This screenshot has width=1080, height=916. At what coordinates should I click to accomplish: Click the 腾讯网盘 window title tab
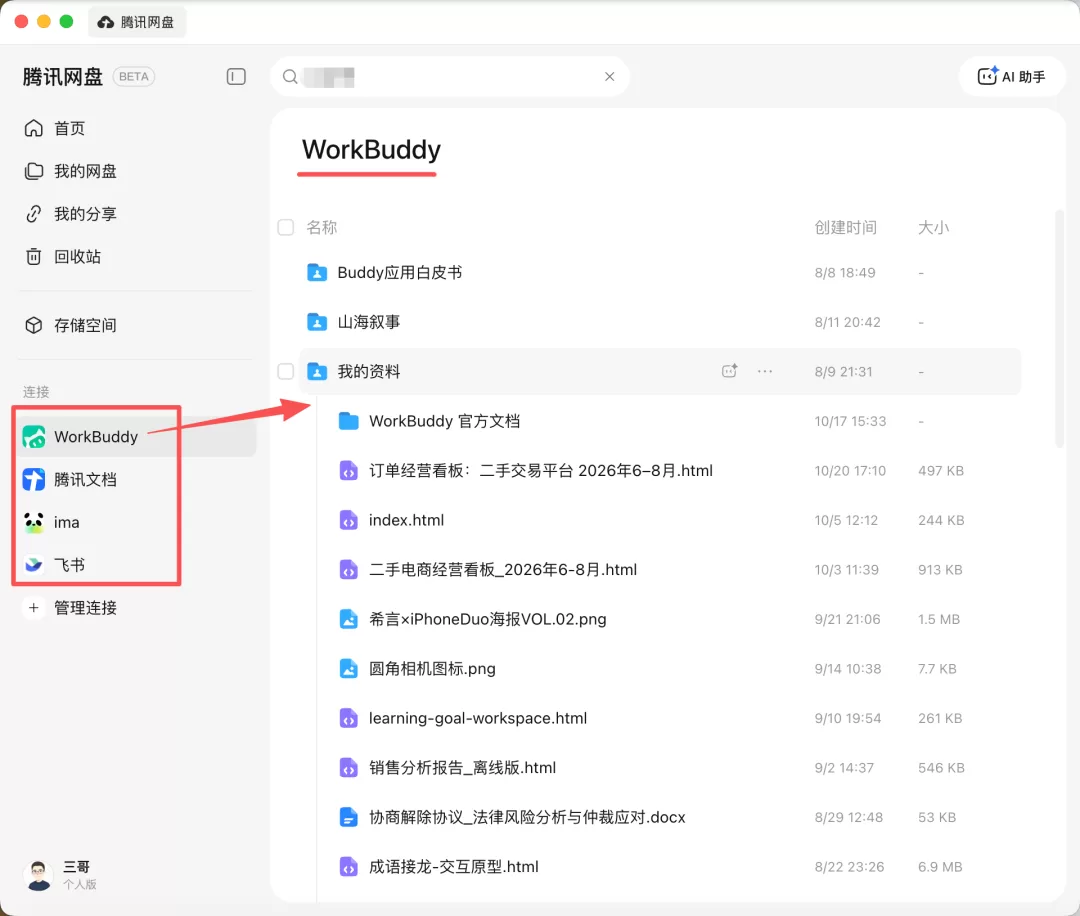pos(136,22)
